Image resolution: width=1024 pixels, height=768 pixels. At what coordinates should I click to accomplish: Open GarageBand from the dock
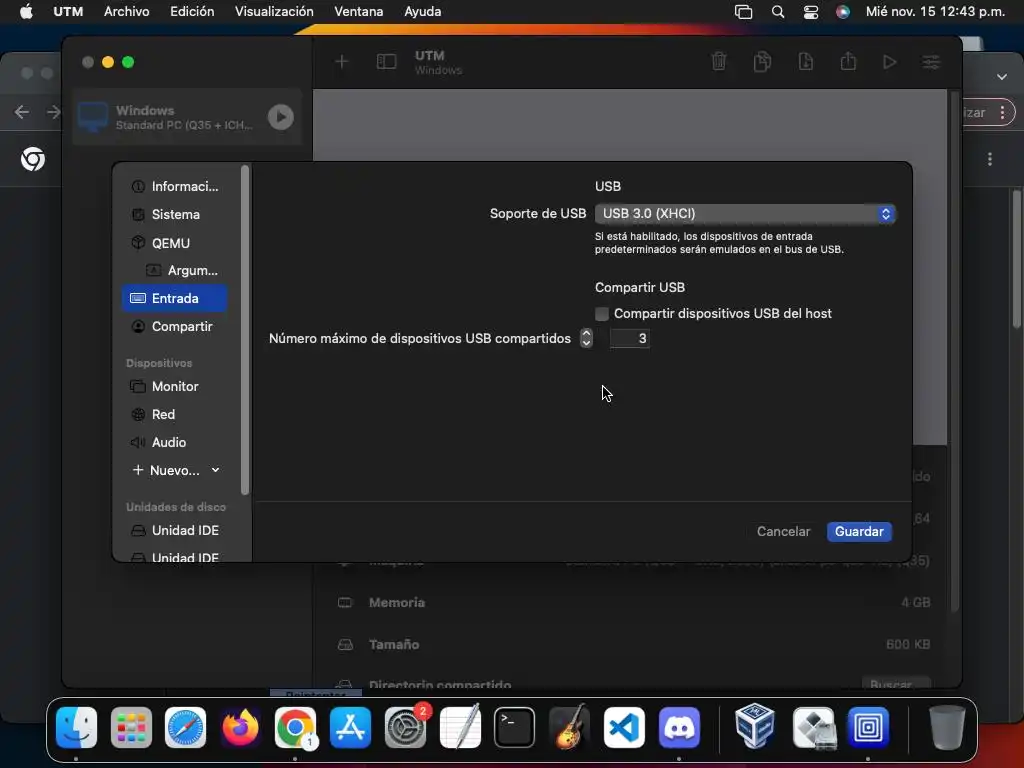click(569, 728)
